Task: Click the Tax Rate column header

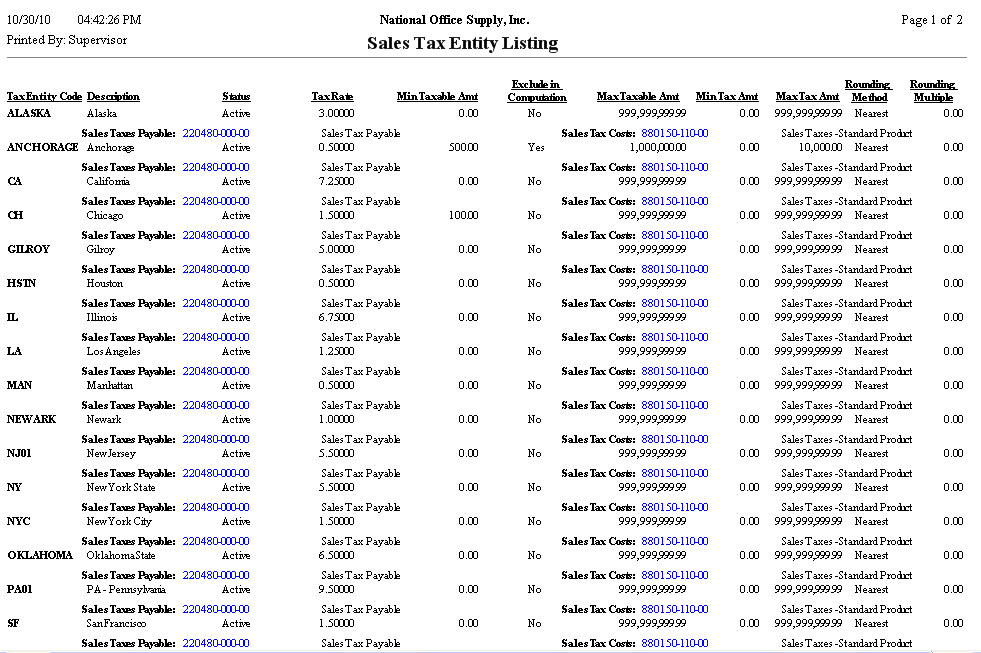Action: [x=332, y=97]
